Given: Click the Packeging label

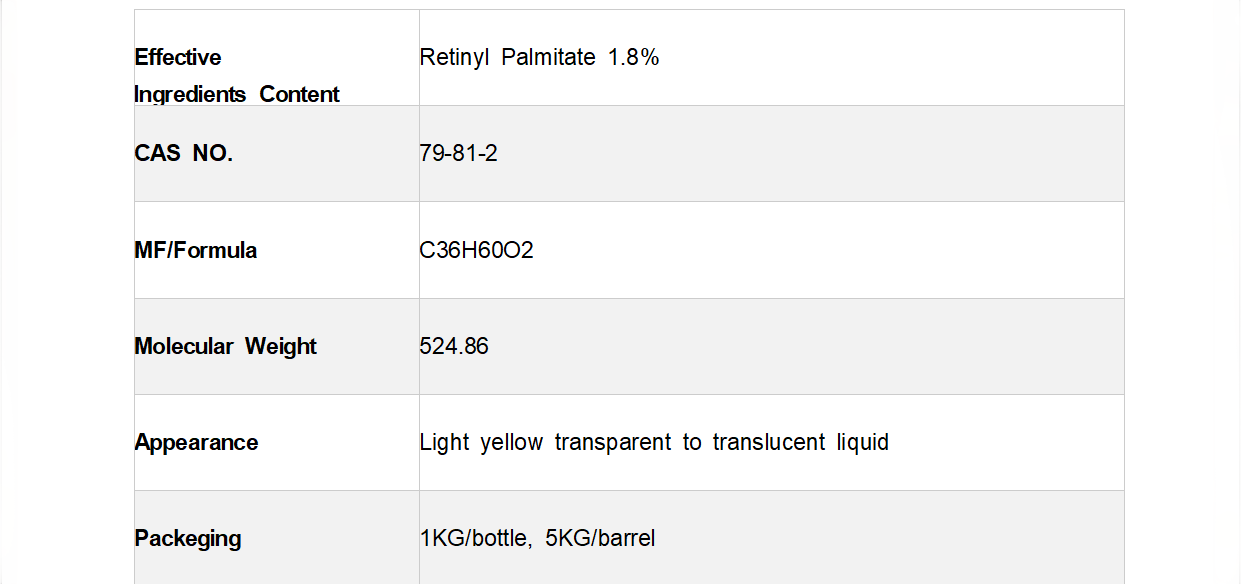Looking at the screenshot, I should click(188, 538).
